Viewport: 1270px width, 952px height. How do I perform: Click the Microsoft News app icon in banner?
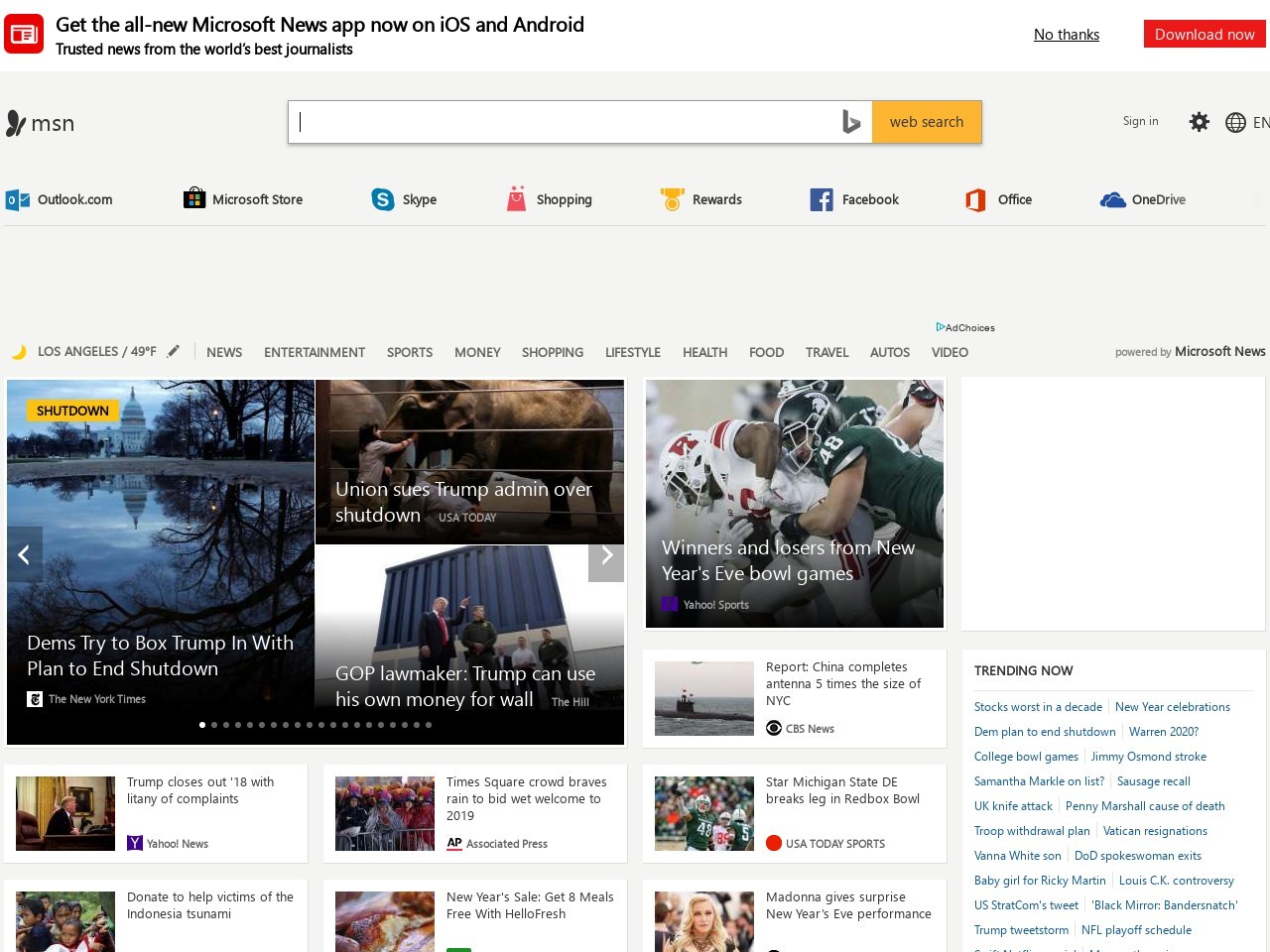point(24,34)
